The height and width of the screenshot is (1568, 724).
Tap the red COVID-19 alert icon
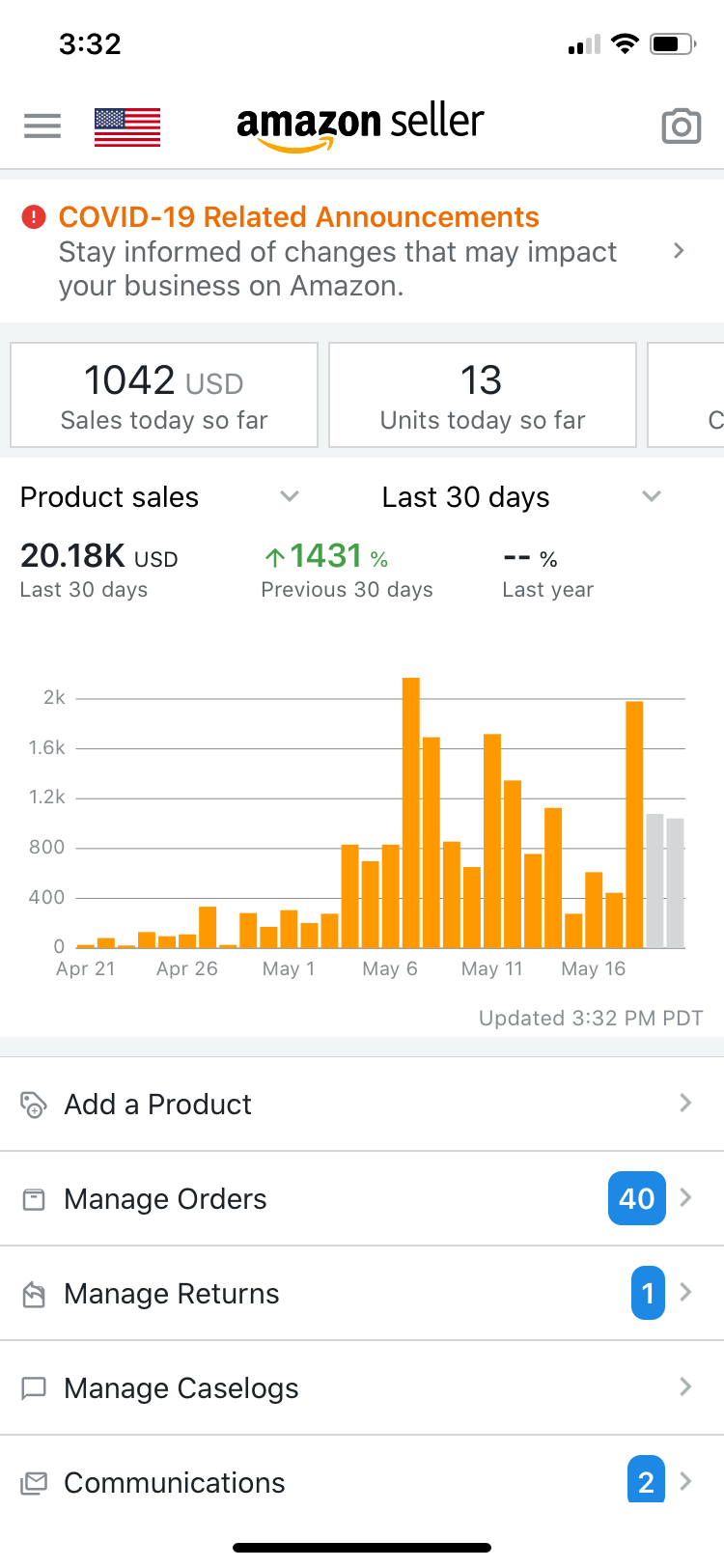click(34, 217)
